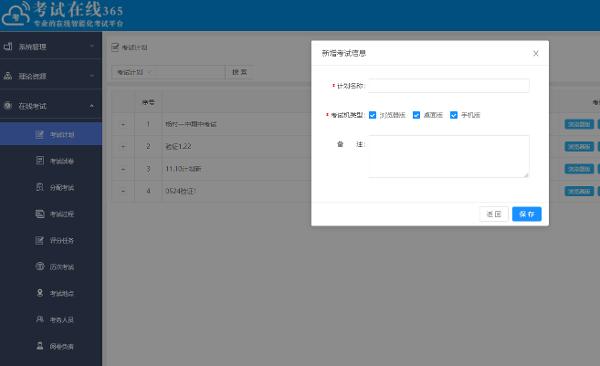Click the 备注 textarea in dialog
The height and width of the screenshot is (366, 600).
point(448,156)
